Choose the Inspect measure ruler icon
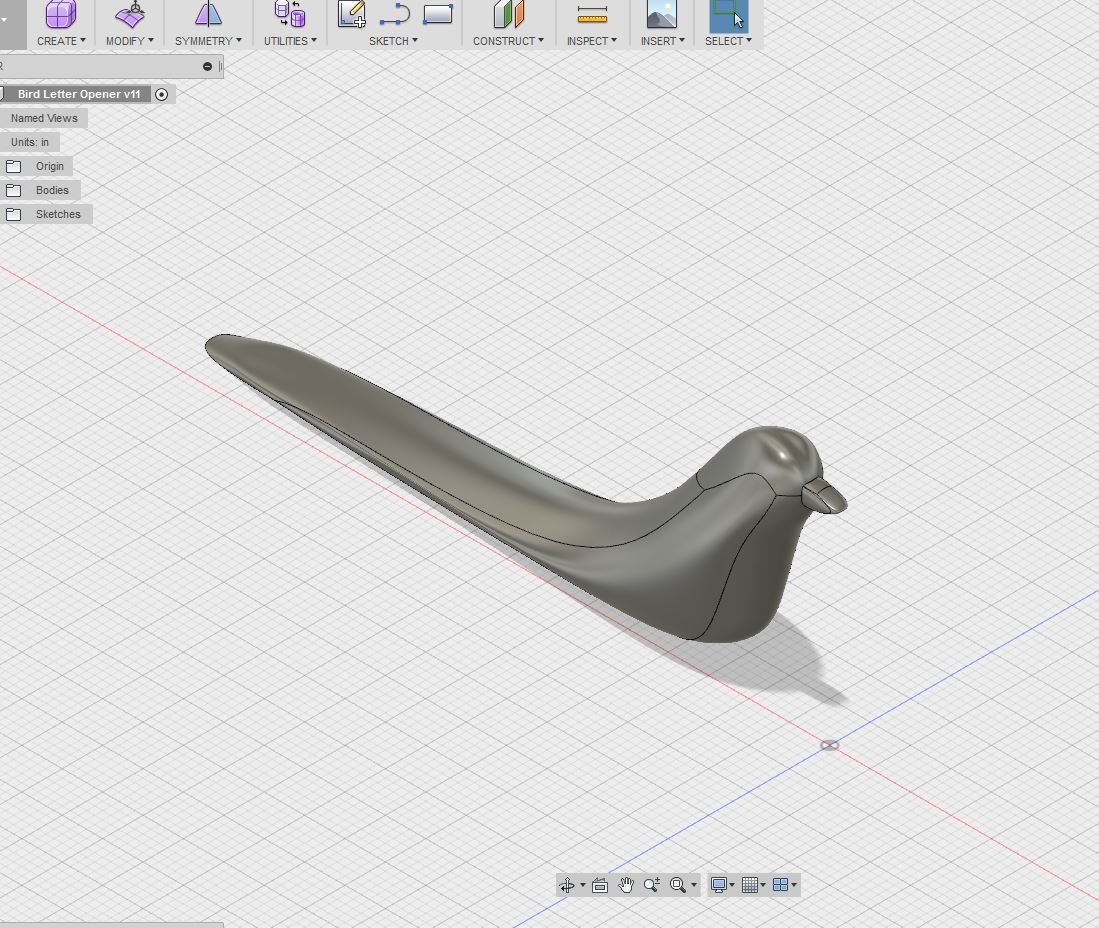The height and width of the screenshot is (928, 1099). pyautogui.click(x=592, y=14)
